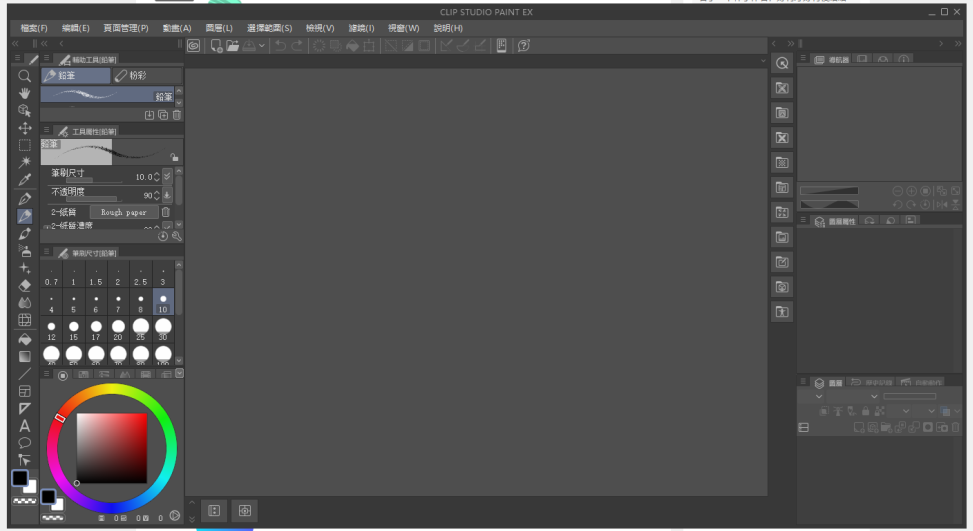Image resolution: width=973 pixels, height=531 pixels.
Task: Pick a shade in the red color square
Action: [x=112, y=448]
